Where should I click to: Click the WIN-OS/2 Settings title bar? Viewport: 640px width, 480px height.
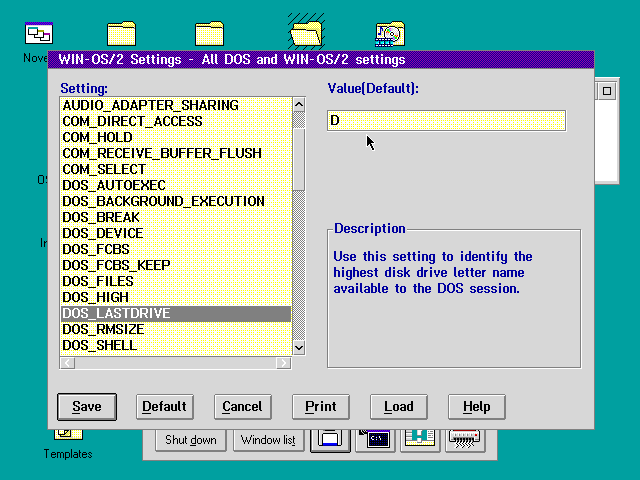321,60
